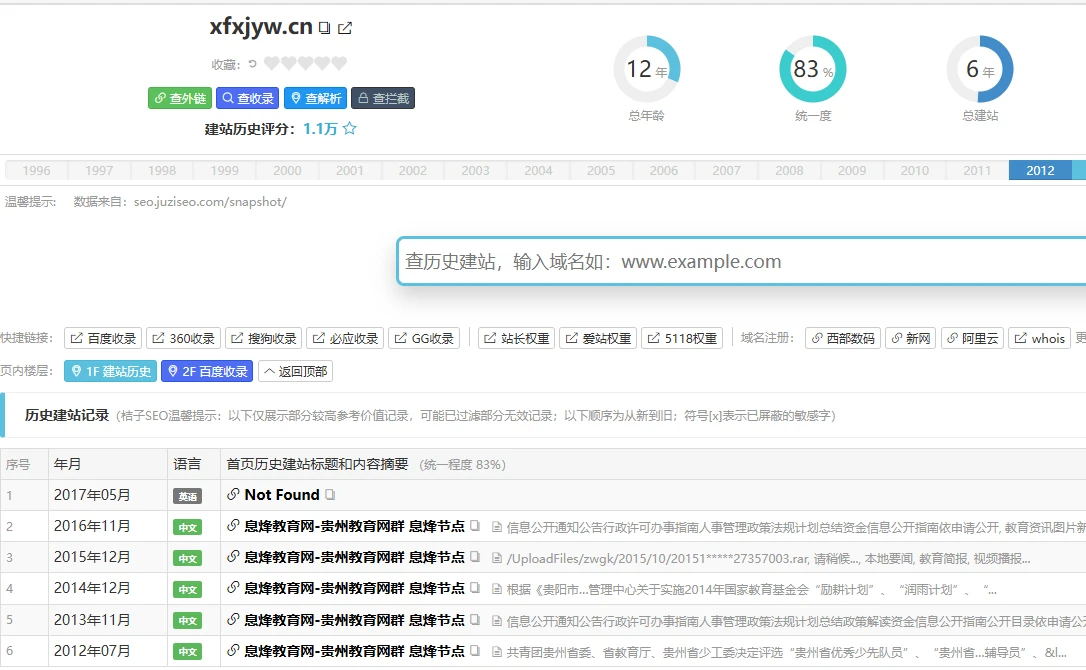Screen dimensions: 1086x670
Task: Jump to the 2F 百度收录 section
Action: (x=206, y=371)
